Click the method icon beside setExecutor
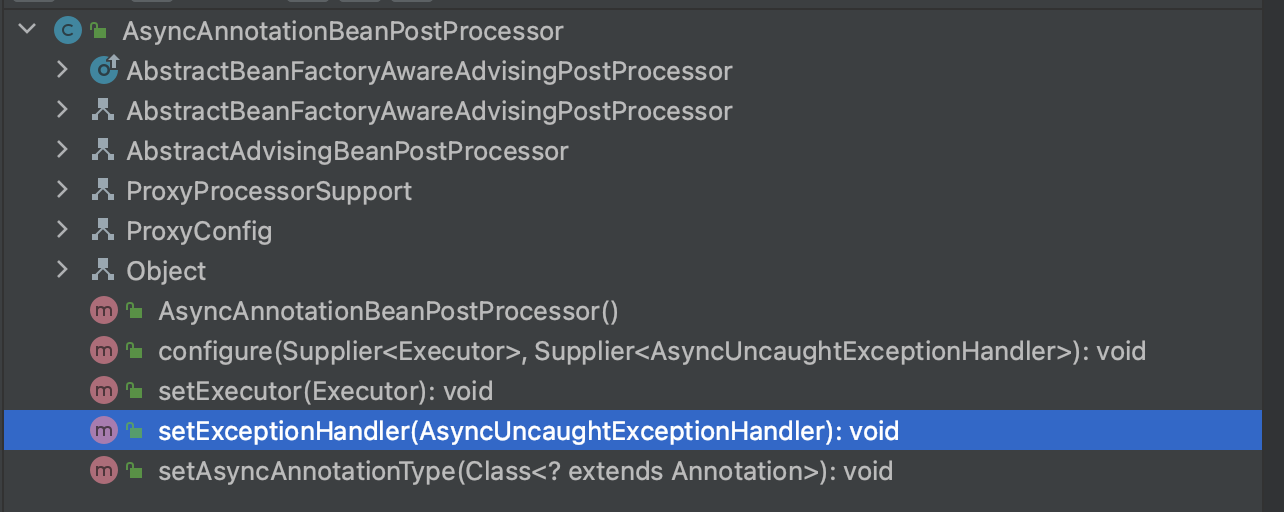 [103, 391]
